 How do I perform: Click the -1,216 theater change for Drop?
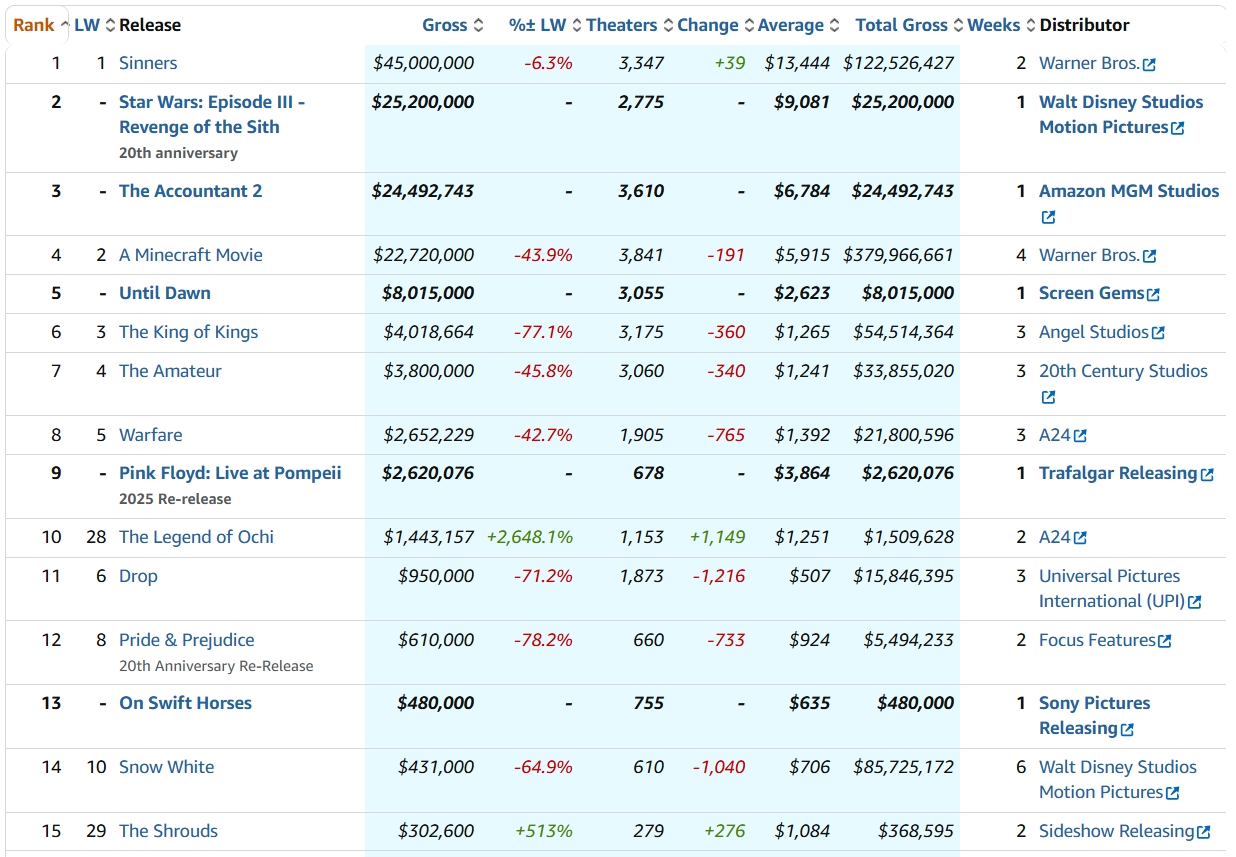[719, 576]
